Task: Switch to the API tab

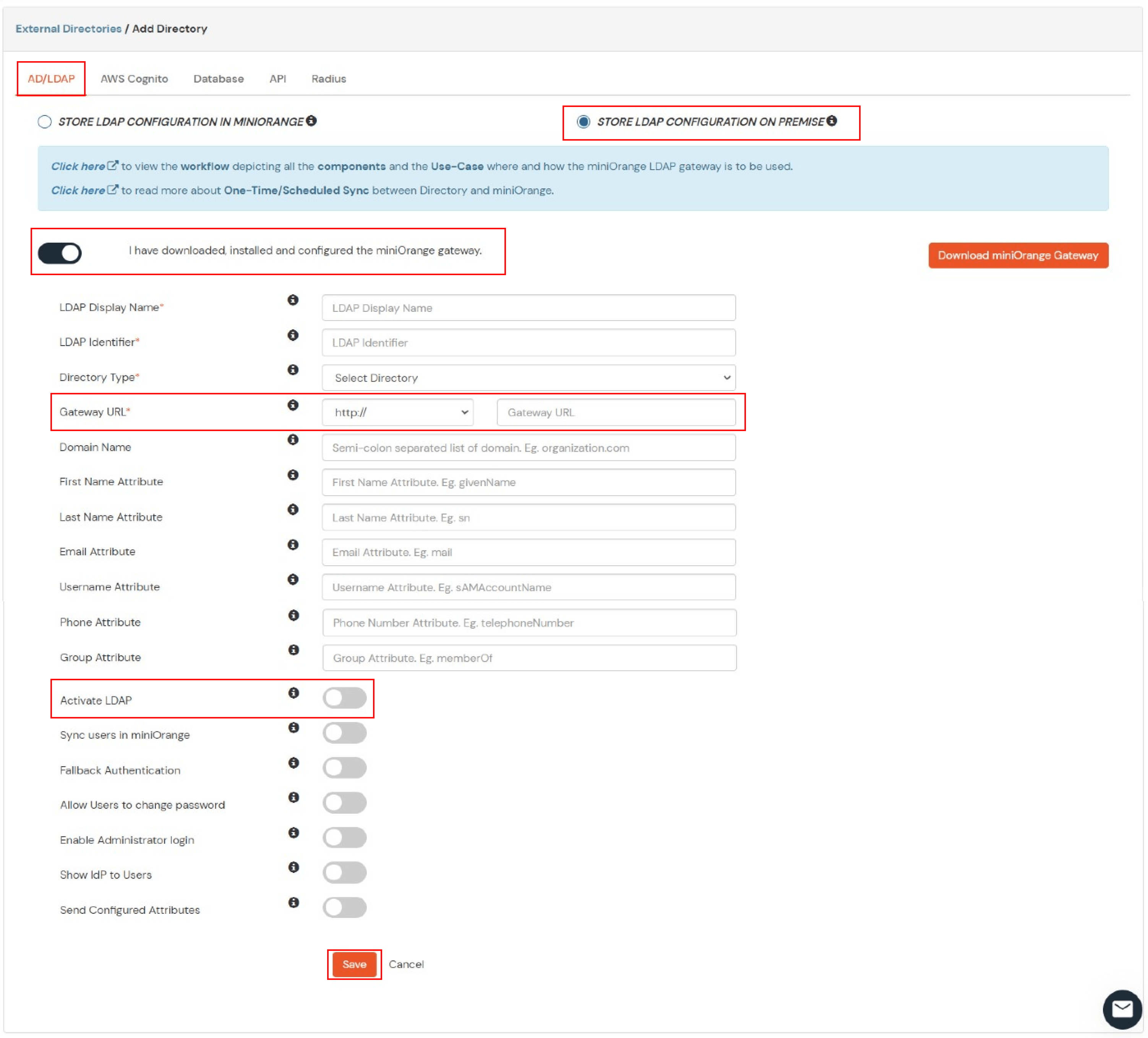Action: pyautogui.click(x=278, y=79)
